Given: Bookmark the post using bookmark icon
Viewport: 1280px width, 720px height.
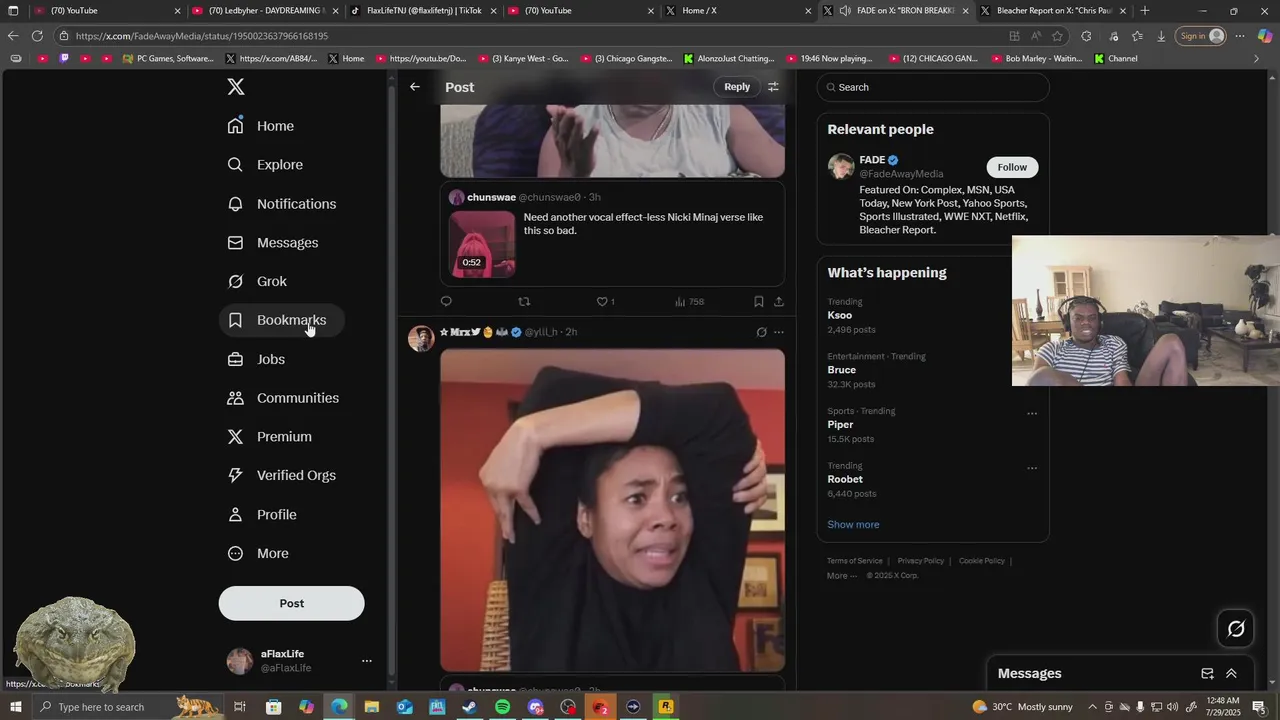Looking at the screenshot, I should (x=759, y=301).
